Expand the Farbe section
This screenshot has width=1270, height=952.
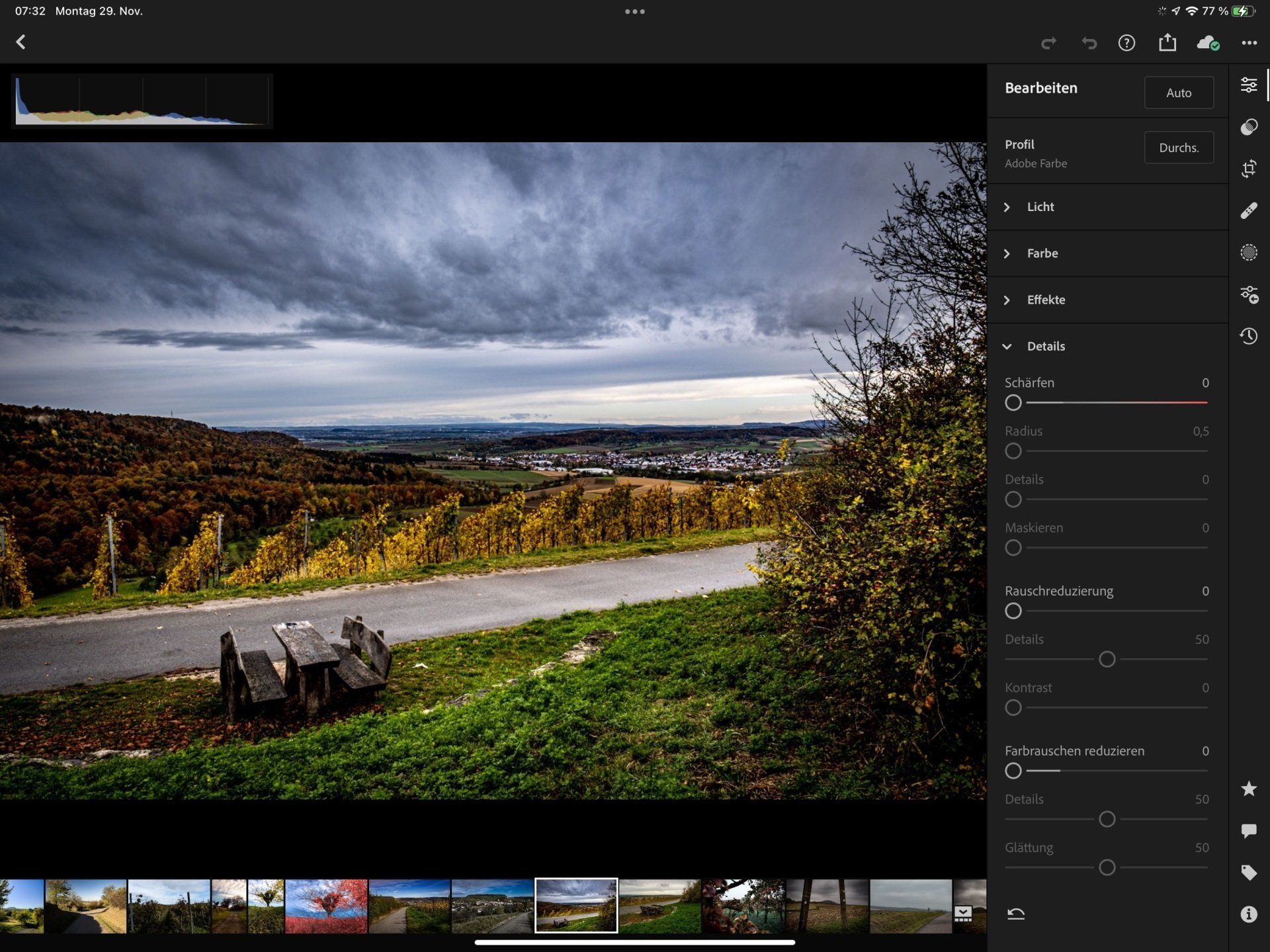[x=1042, y=253]
